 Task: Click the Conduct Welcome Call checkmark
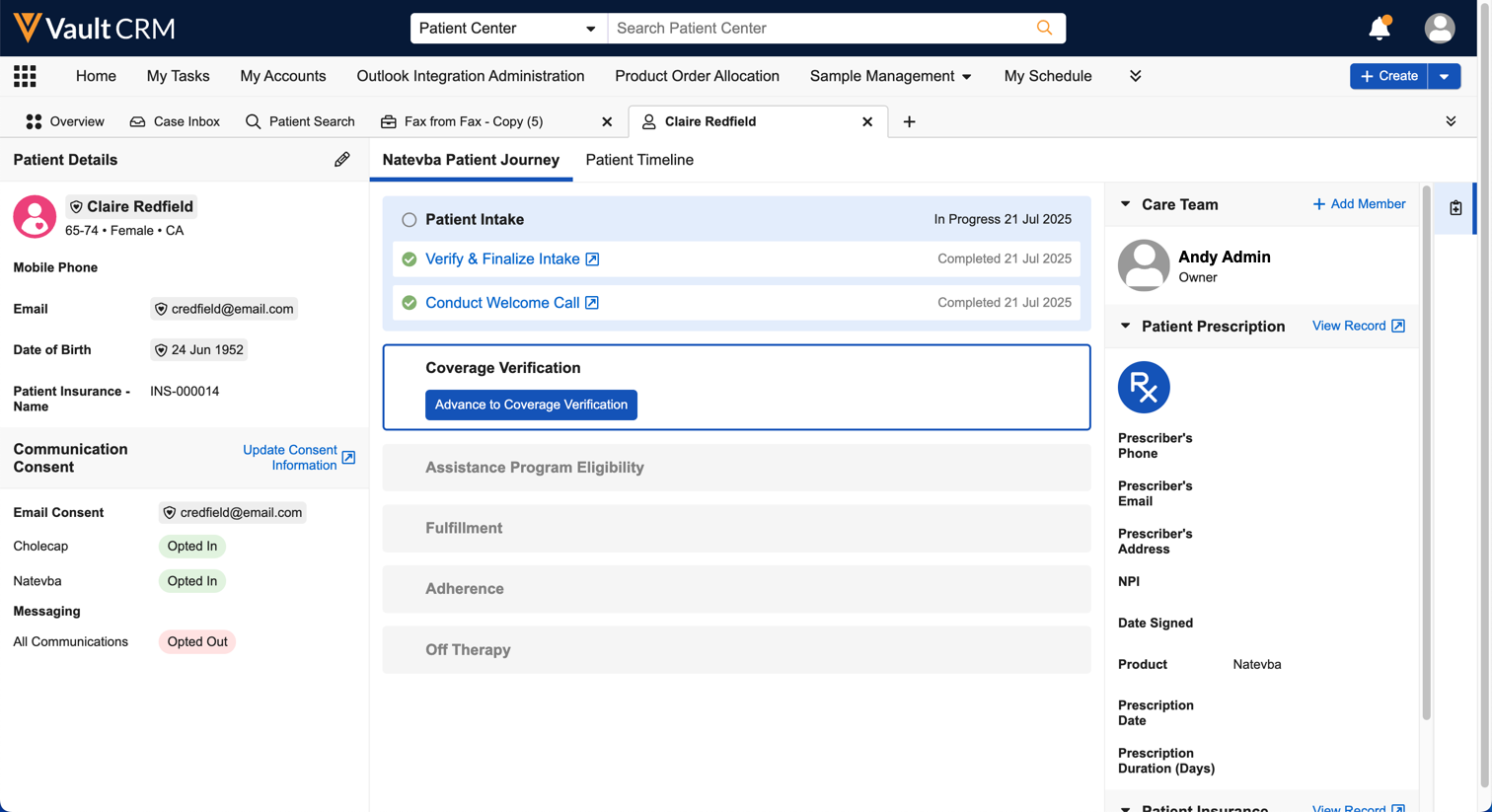[x=410, y=303]
